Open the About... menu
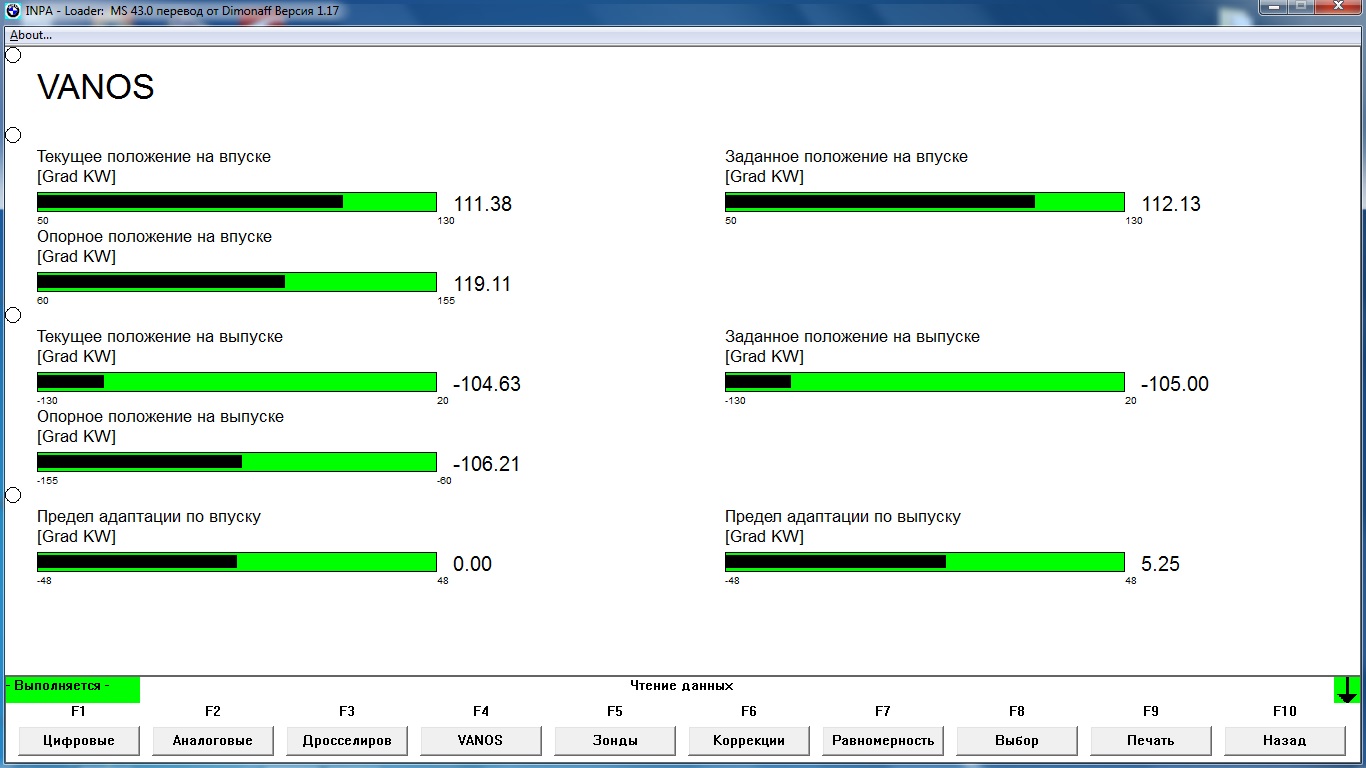Image resolution: width=1366 pixels, height=768 pixels. (x=31, y=35)
